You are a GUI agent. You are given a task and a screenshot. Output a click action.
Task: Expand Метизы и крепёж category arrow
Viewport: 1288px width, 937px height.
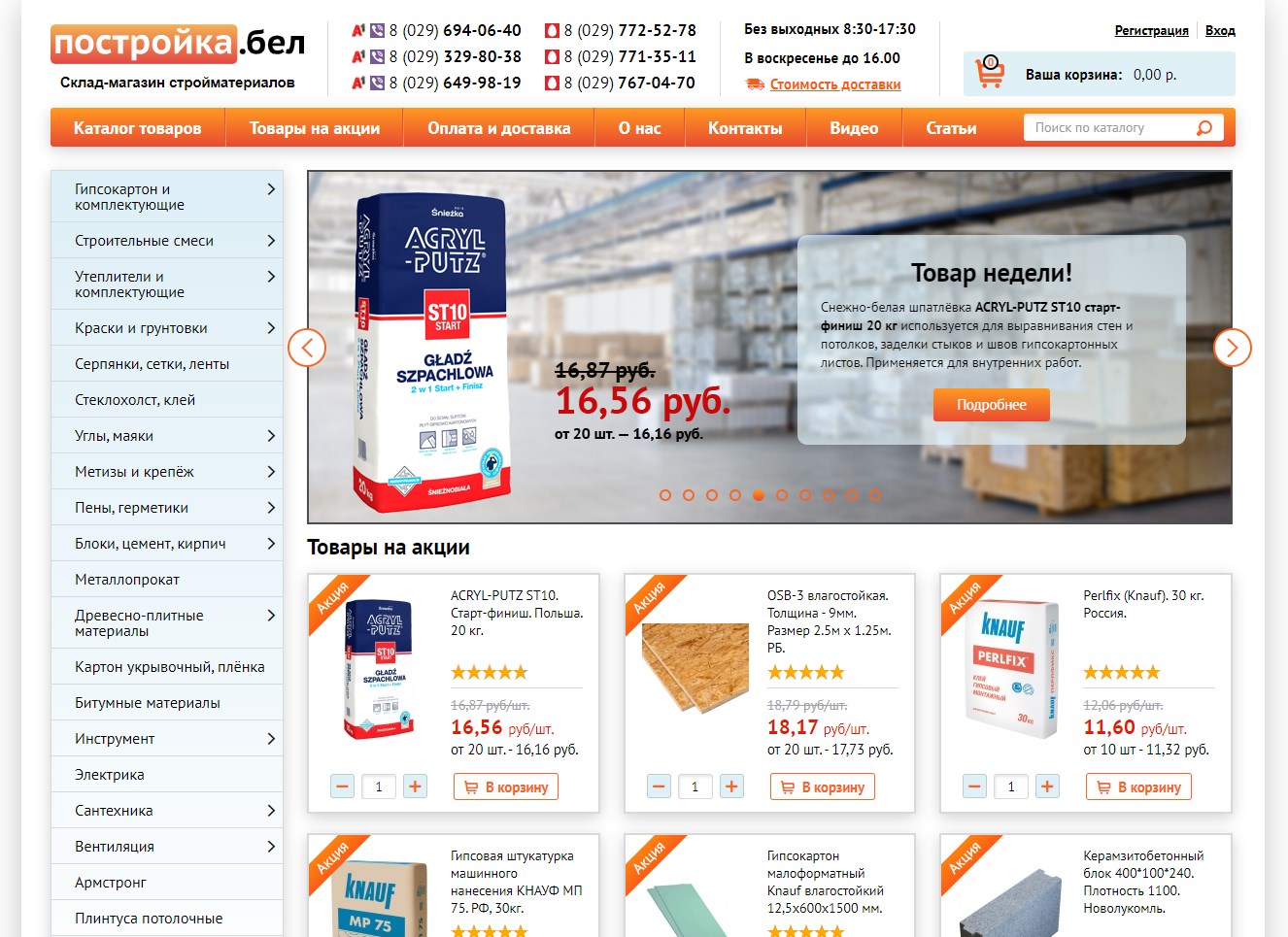271,472
